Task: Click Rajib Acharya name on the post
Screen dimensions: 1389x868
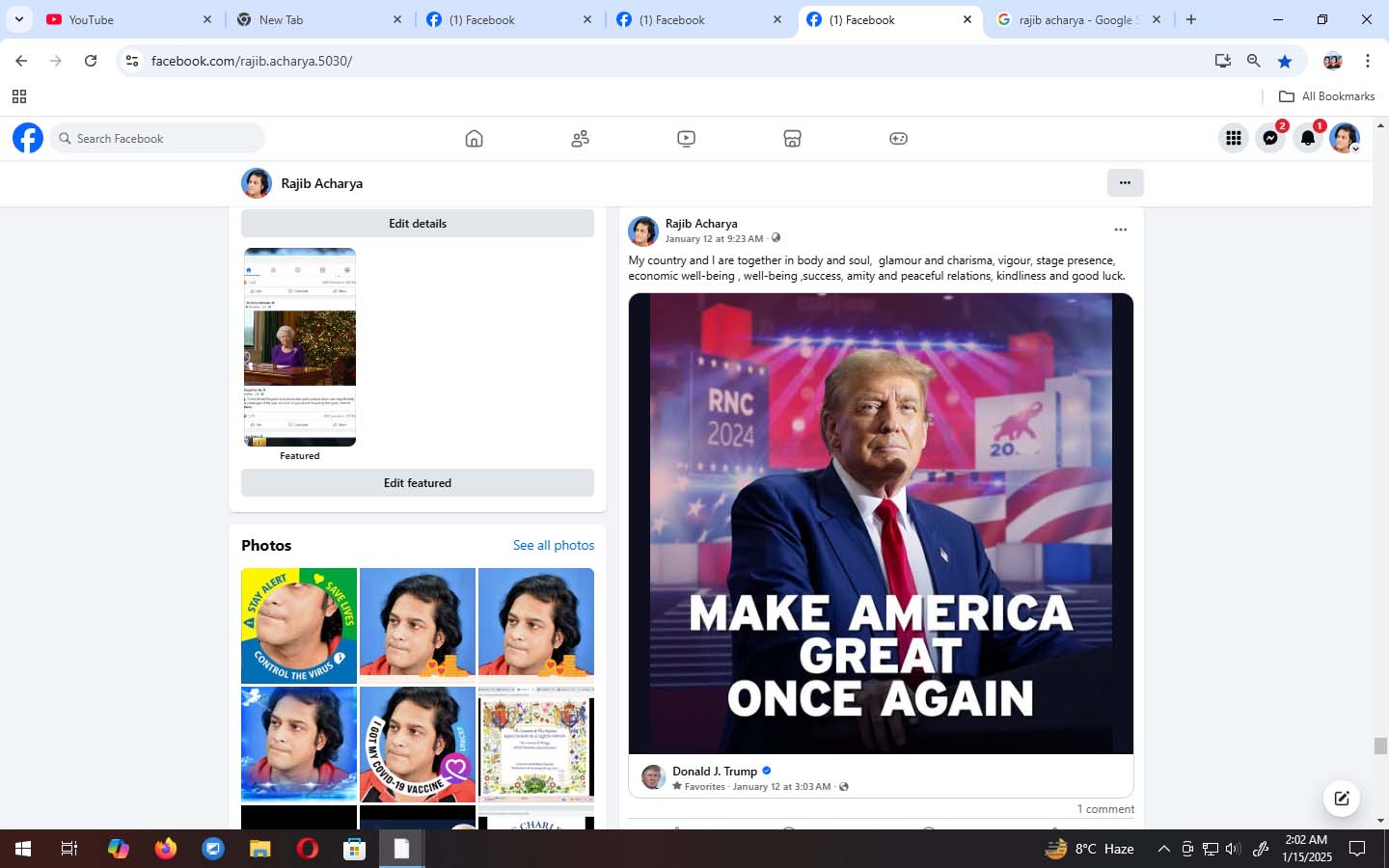Action: (701, 223)
